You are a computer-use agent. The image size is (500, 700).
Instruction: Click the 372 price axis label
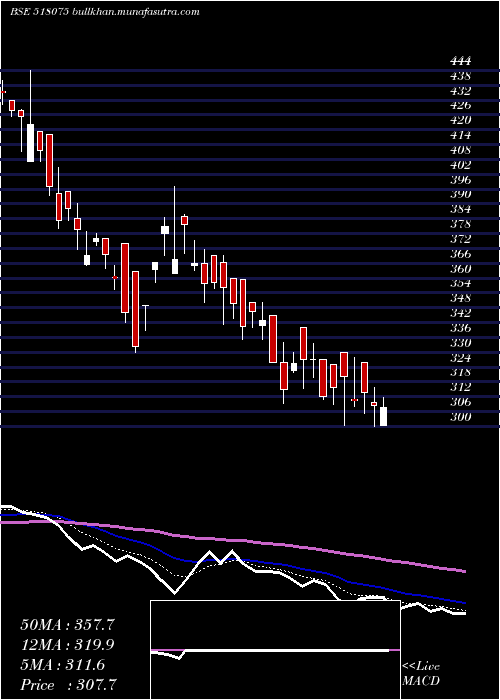click(460, 239)
